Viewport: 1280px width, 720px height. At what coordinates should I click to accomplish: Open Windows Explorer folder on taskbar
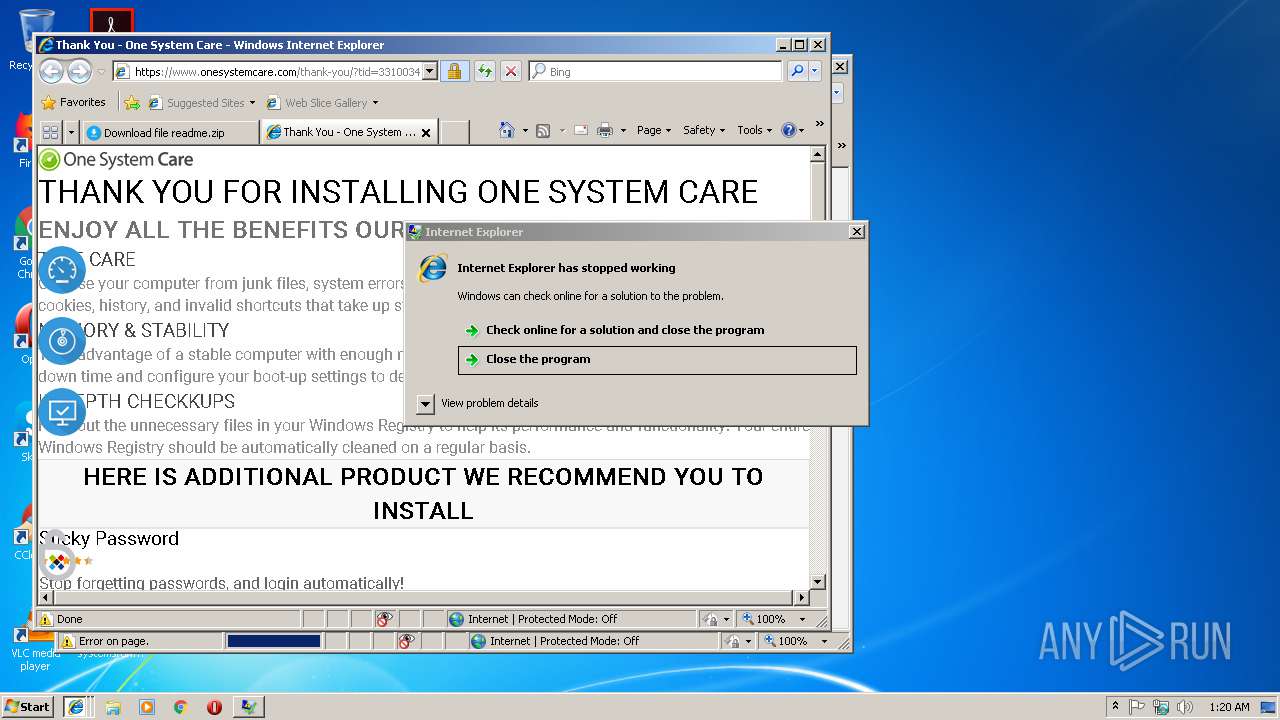[113, 706]
